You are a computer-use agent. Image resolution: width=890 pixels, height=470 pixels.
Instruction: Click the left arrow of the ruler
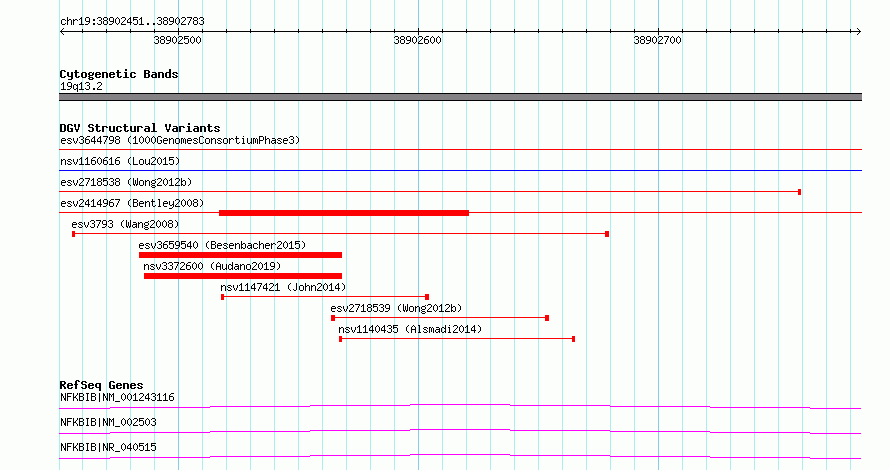click(62, 32)
